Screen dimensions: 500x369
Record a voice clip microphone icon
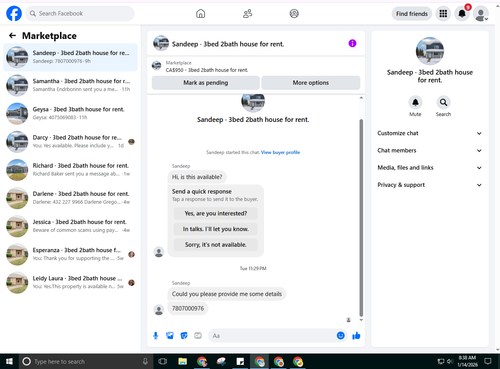coord(156,336)
